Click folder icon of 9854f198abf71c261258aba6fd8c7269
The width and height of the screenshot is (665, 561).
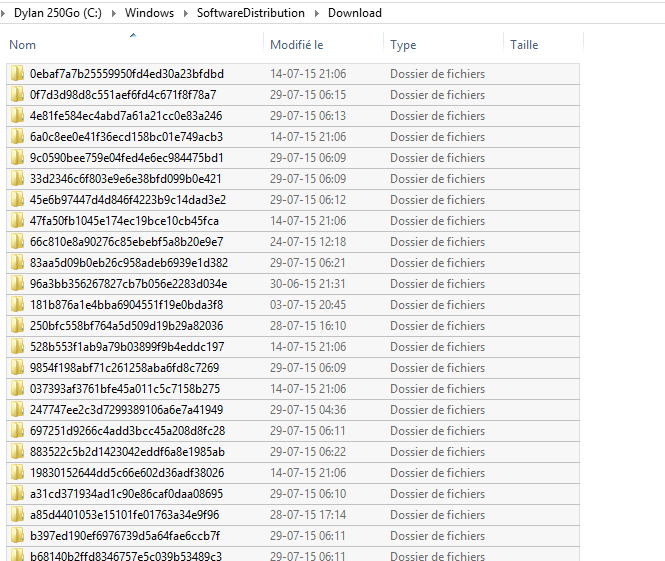click(x=17, y=368)
